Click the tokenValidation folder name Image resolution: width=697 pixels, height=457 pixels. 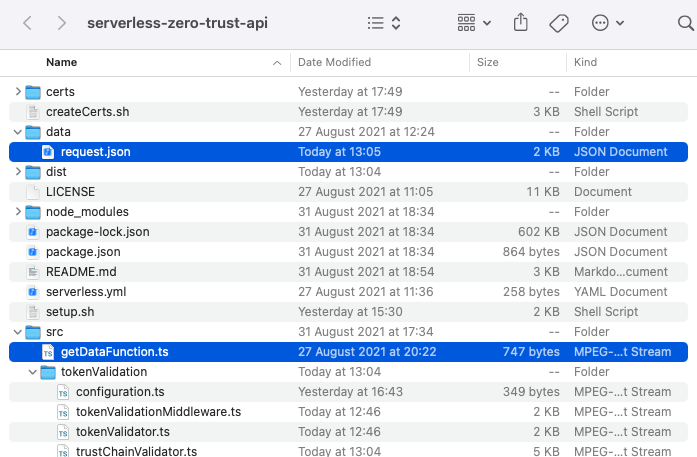pyautogui.click(x=104, y=372)
